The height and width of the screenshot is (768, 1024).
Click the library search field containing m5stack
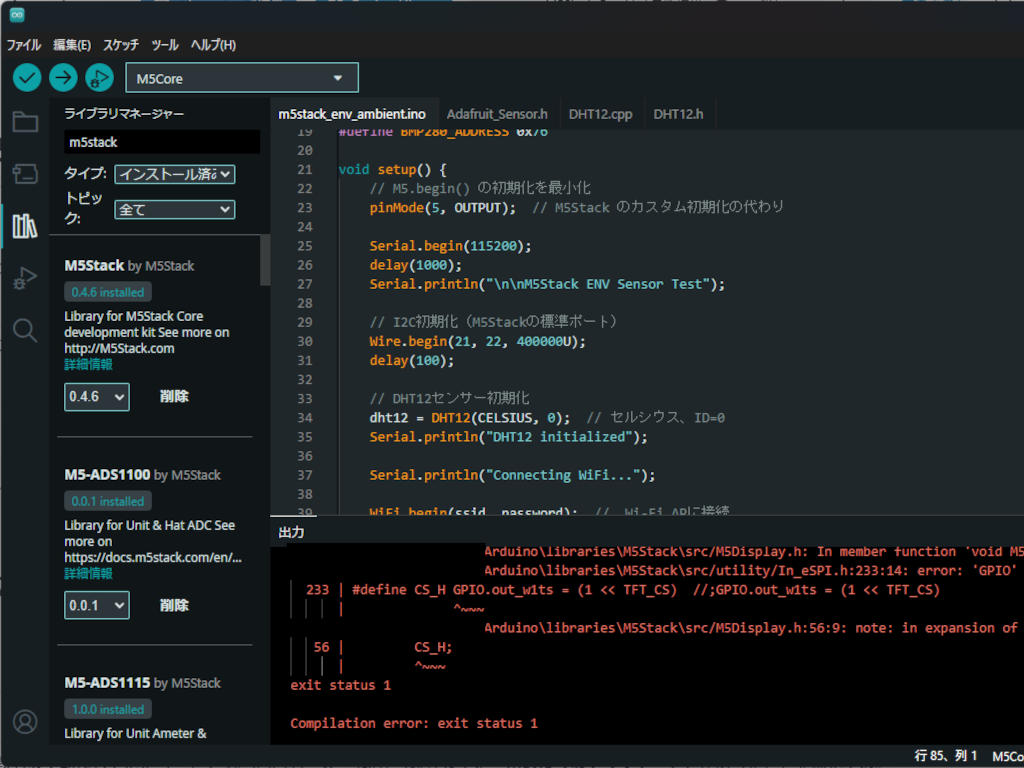(160, 142)
